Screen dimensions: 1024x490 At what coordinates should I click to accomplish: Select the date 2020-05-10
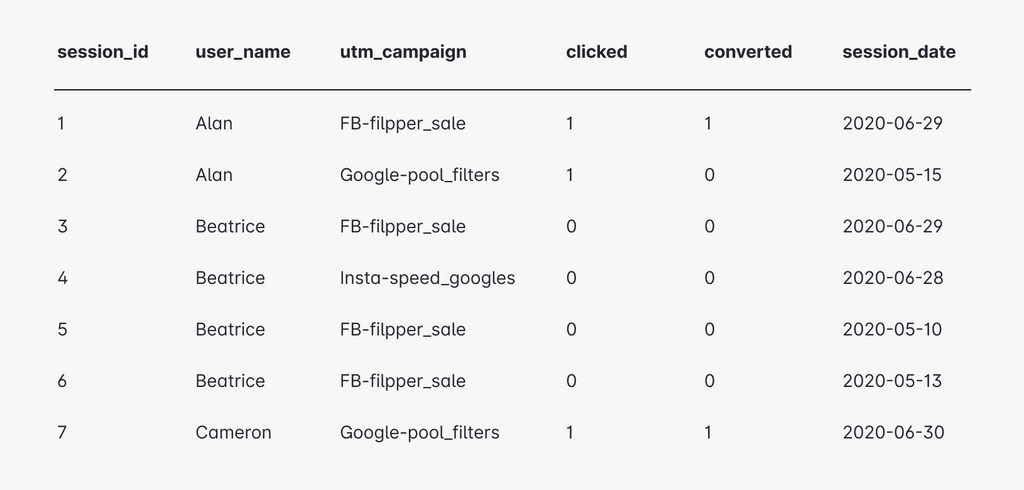pos(892,330)
